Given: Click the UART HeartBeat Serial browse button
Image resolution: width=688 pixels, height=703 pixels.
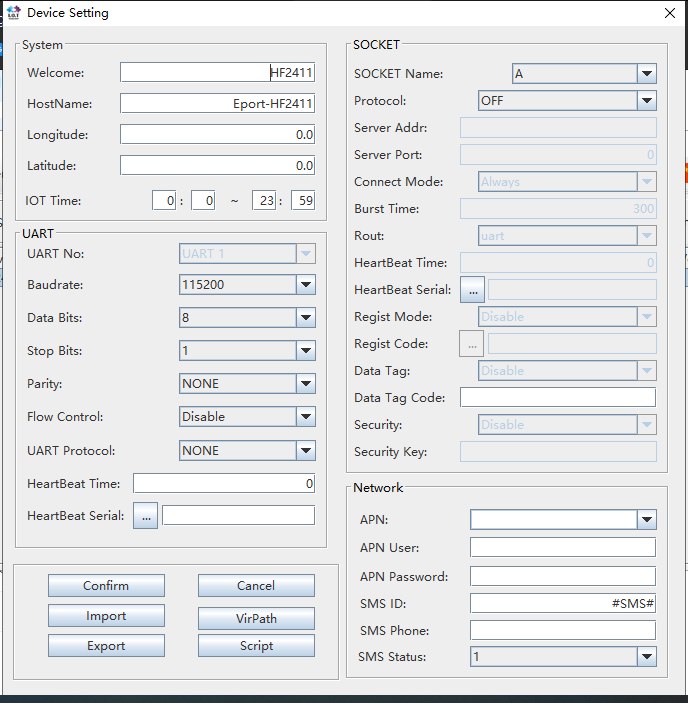Looking at the screenshot, I should point(145,516).
